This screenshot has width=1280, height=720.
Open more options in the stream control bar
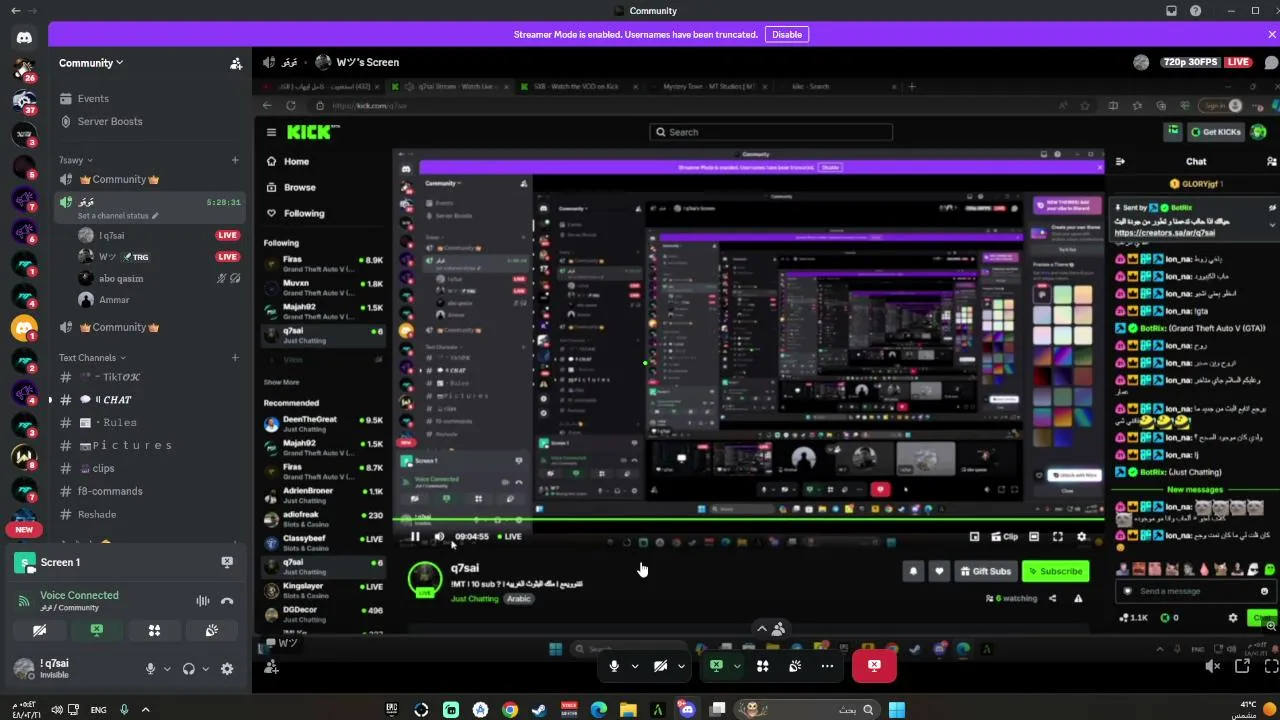pyautogui.click(x=827, y=666)
